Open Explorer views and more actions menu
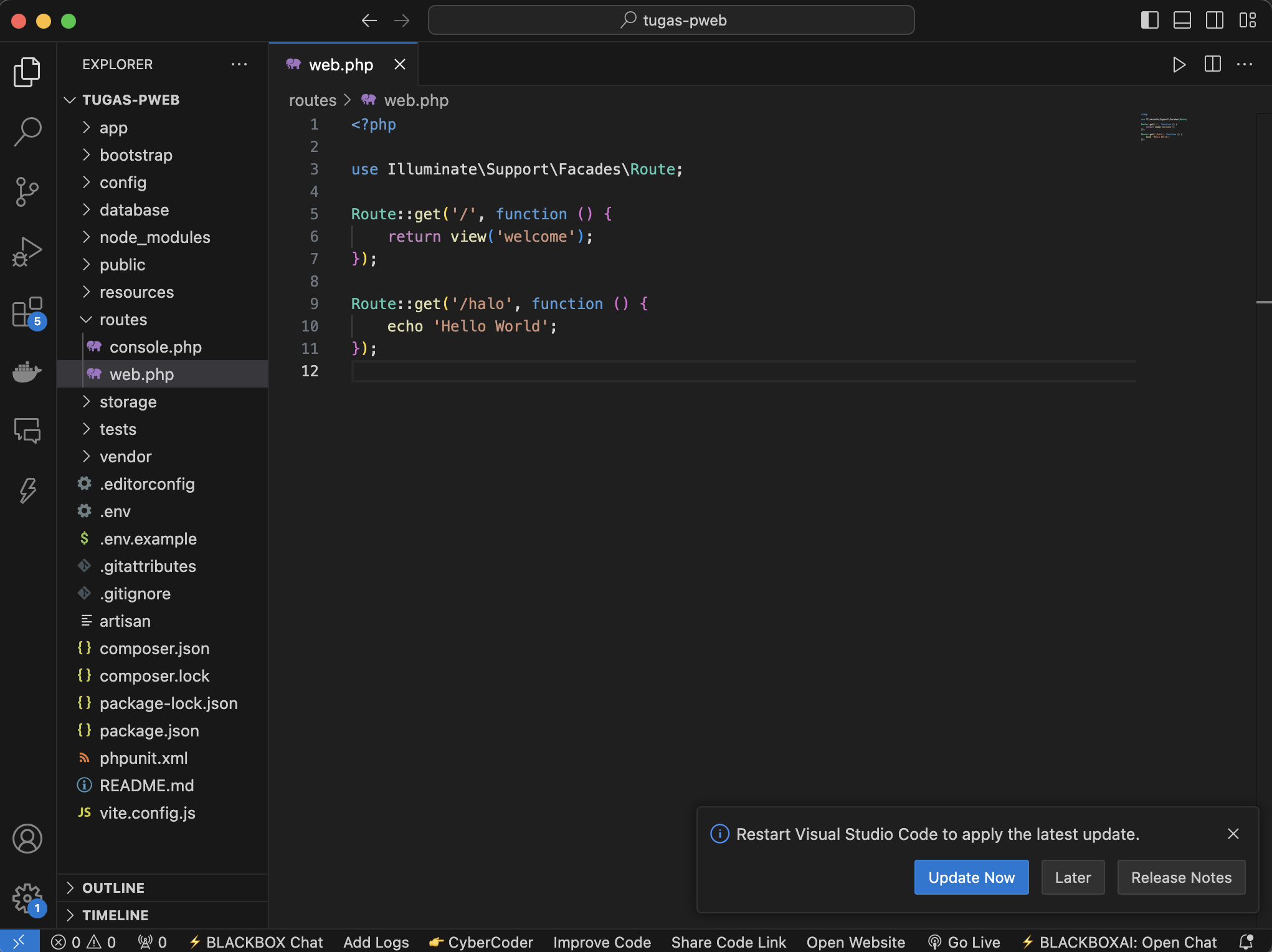The width and height of the screenshot is (1272, 952). coord(239,64)
